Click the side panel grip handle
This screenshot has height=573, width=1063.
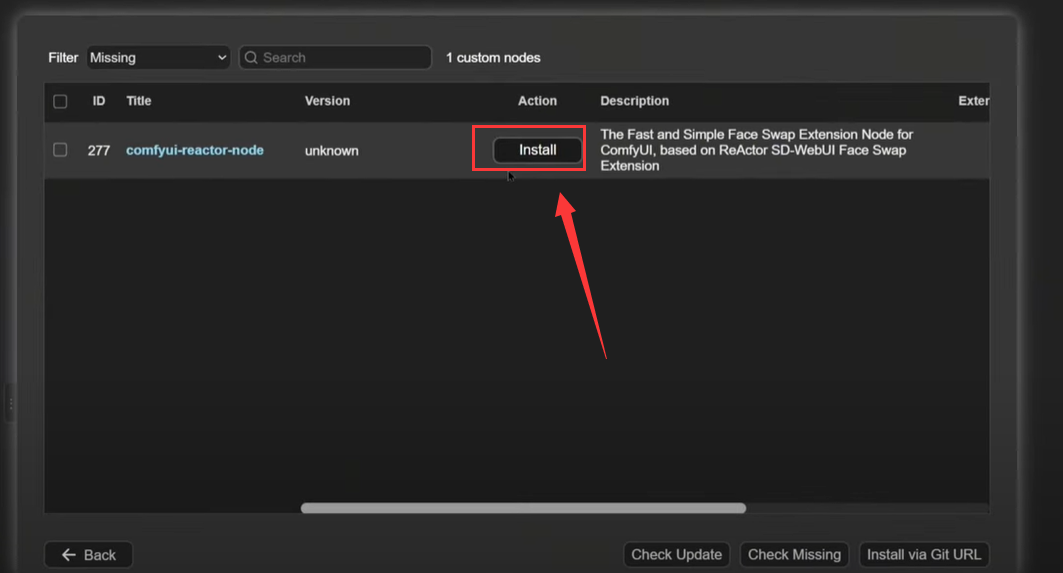[x=10, y=403]
